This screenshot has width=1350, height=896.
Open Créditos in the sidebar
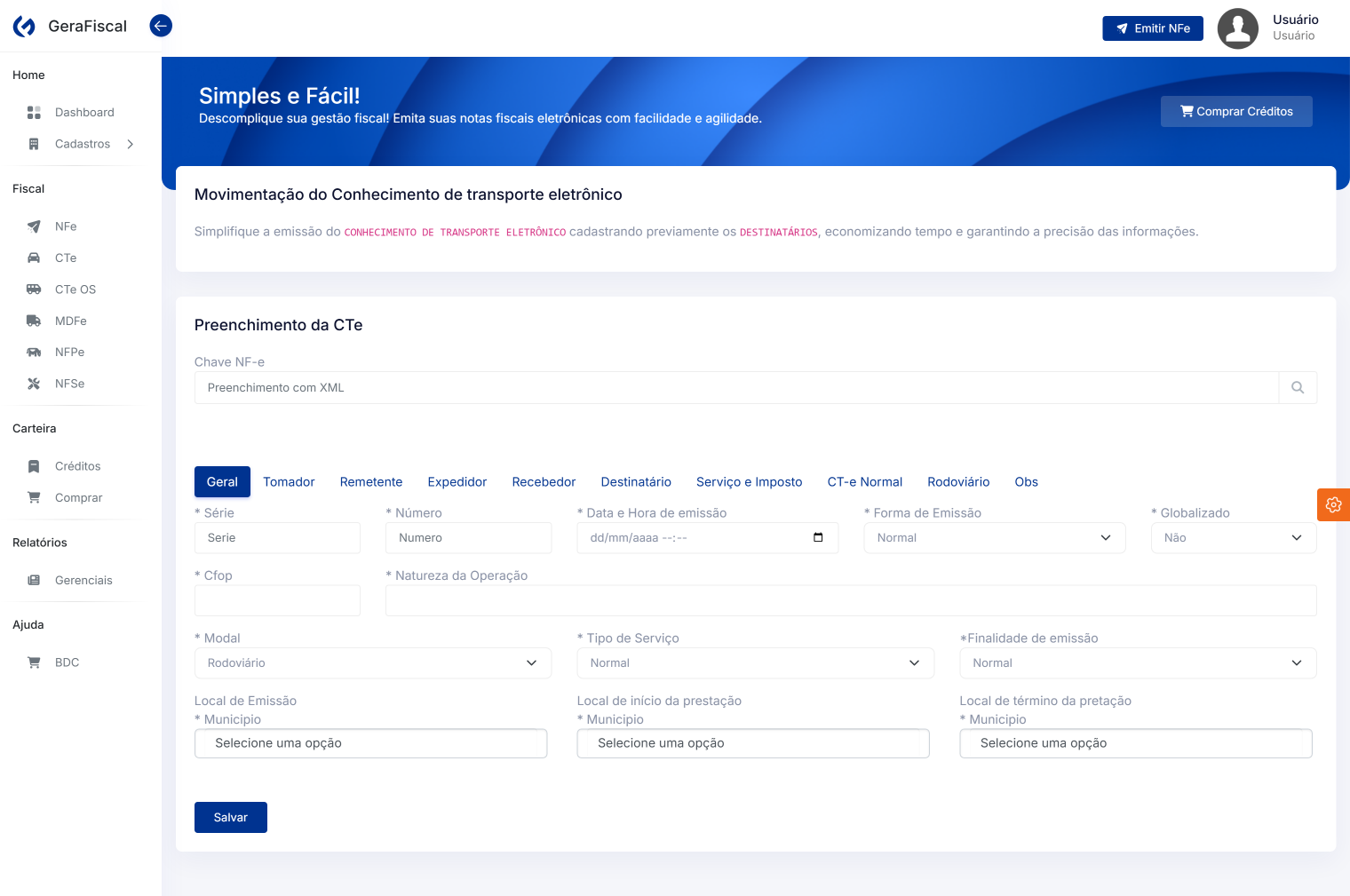[x=78, y=466]
